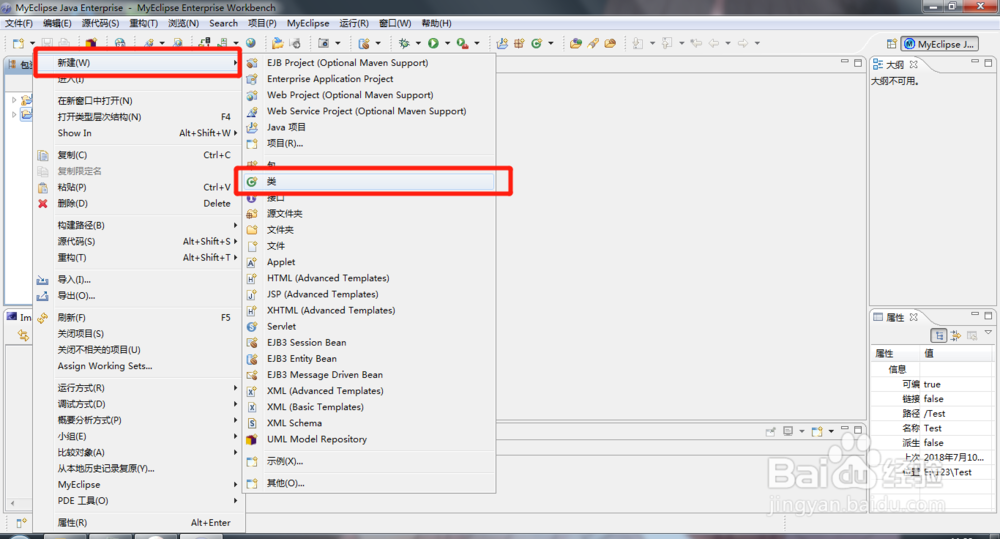The height and width of the screenshot is (539, 1000).
Task: Expand the Debug dropdown arrow
Action: pyautogui.click(x=418, y=43)
